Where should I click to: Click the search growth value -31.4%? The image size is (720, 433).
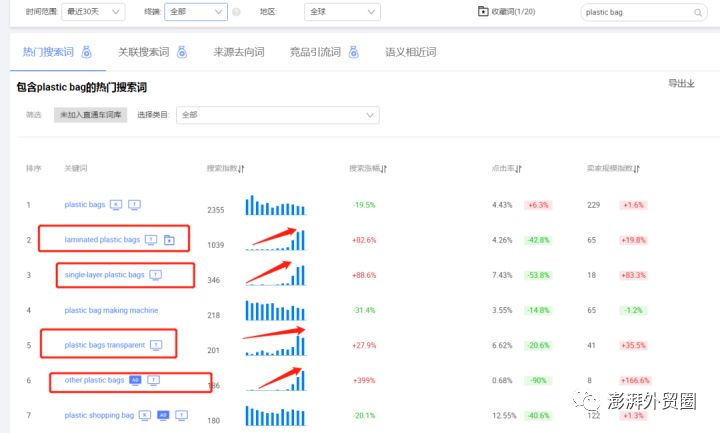364,310
